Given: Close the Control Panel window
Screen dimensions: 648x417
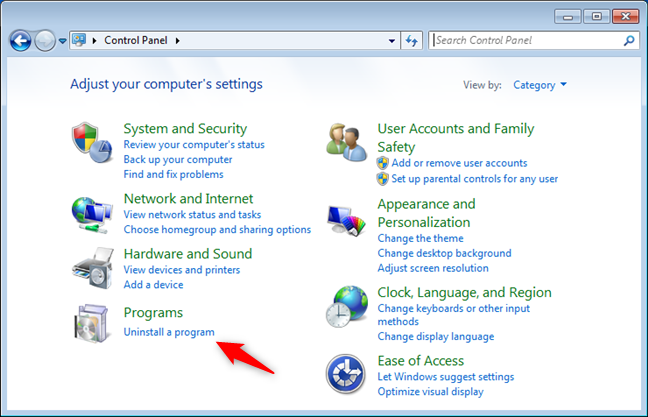Looking at the screenshot, I should (626, 17).
